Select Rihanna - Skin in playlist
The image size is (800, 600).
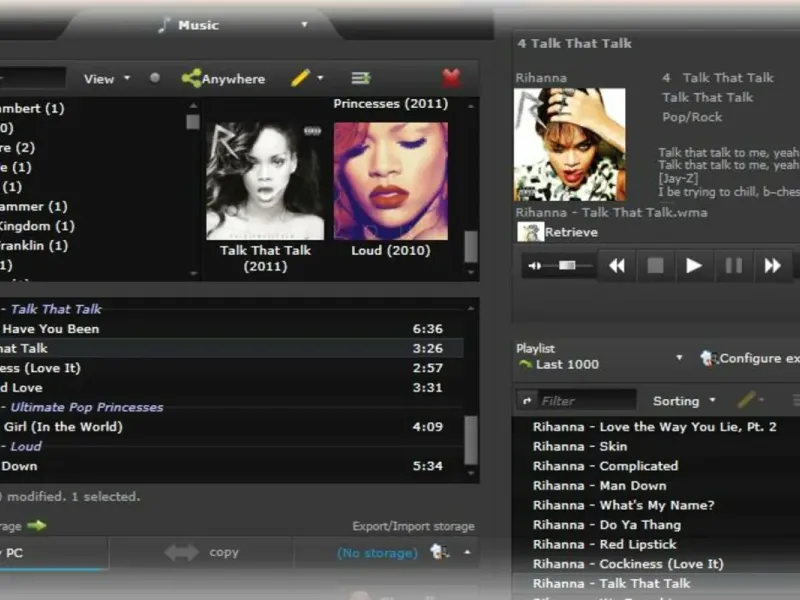coord(656,446)
